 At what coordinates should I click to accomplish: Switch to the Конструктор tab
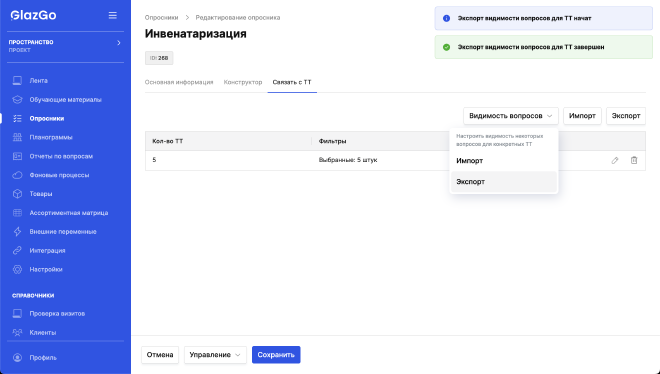[243, 82]
